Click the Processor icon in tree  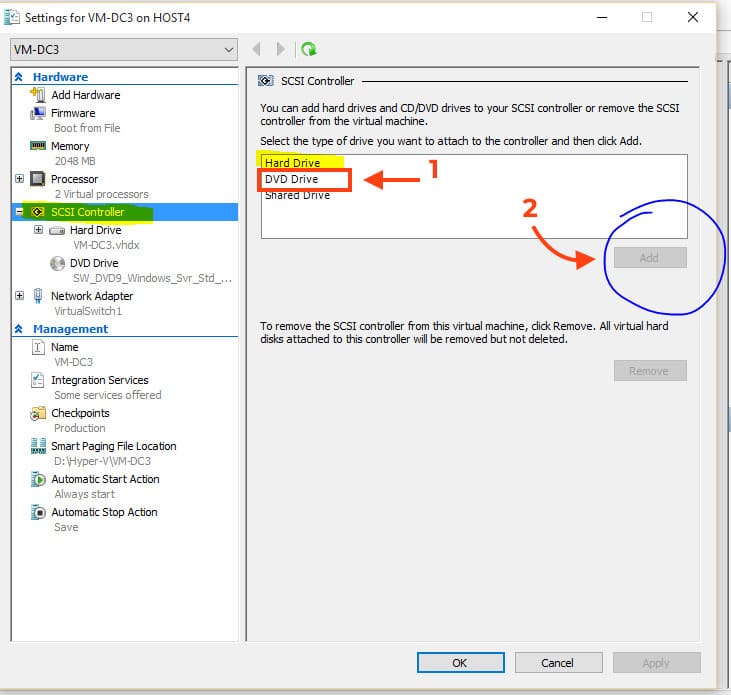click(x=38, y=179)
